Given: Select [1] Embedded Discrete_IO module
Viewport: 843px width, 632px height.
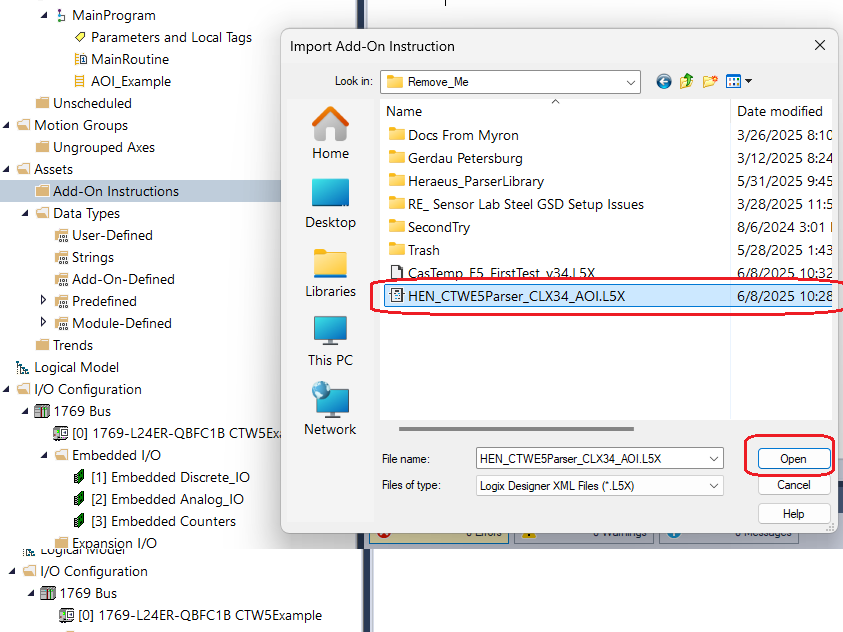Looking at the screenshot, I should [x=162, y=477].
